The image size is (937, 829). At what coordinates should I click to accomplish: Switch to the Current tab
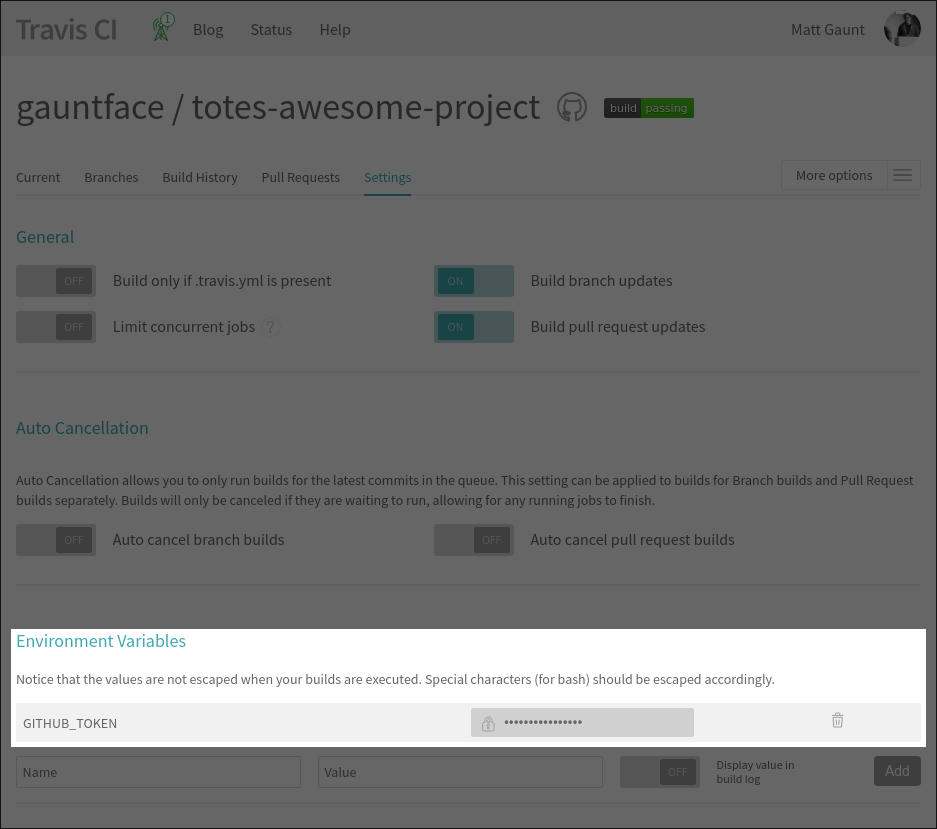pos(38,178)
